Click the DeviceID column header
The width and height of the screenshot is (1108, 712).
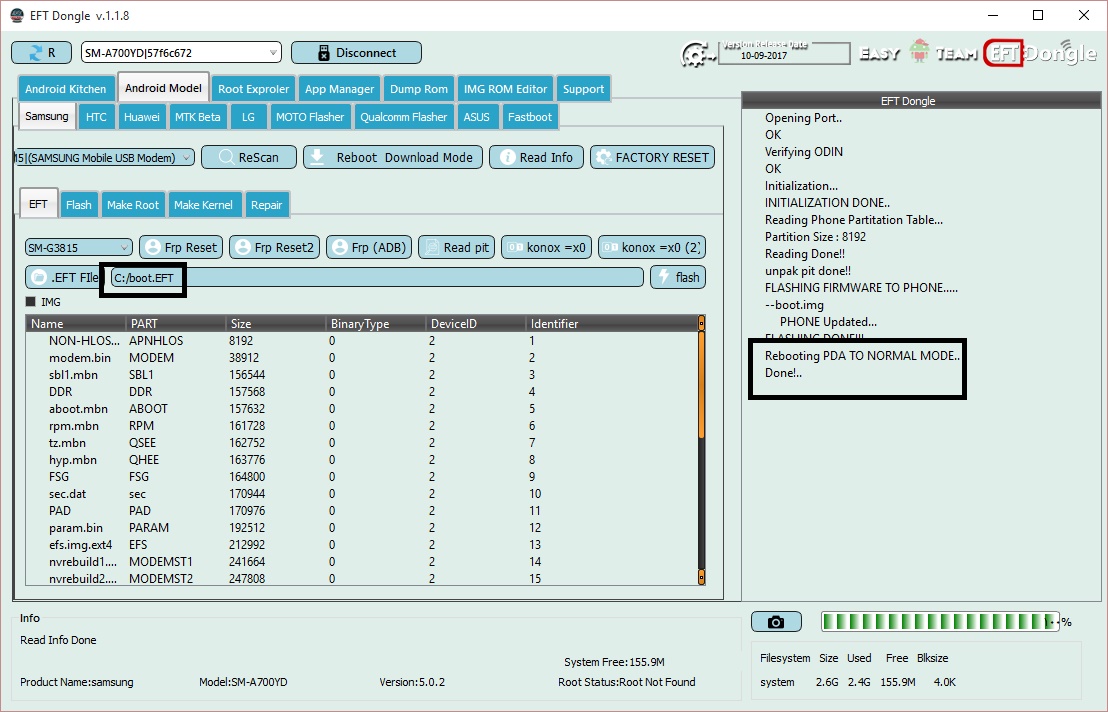[476, 324]
